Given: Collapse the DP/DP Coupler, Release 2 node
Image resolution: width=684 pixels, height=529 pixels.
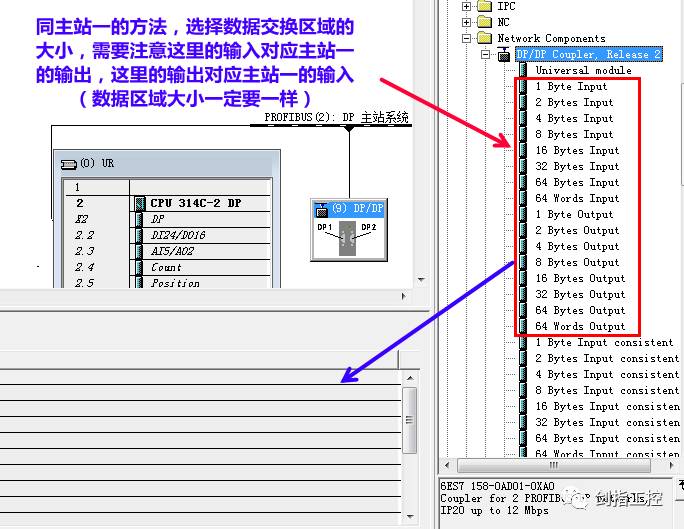Looking at the screenshot, I should click(x=486, y=54).
